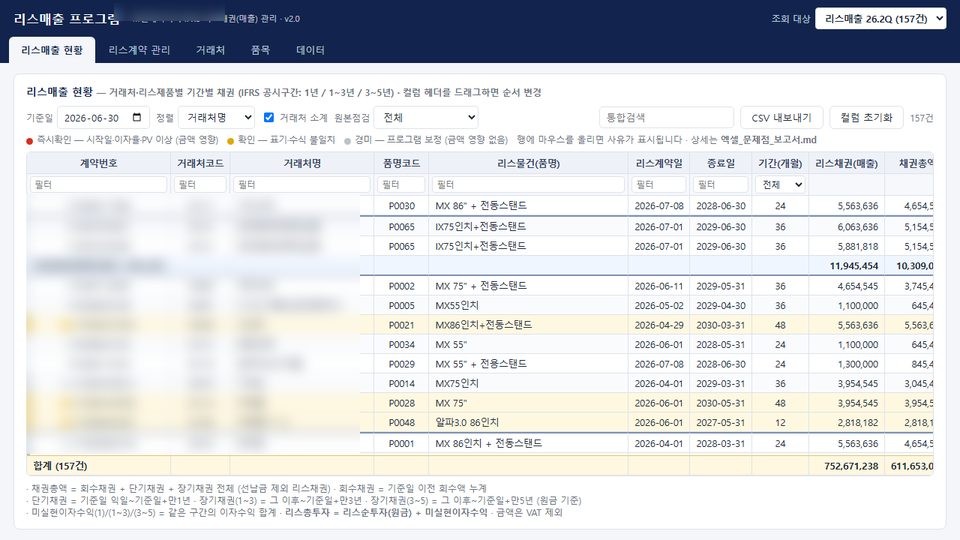Select the MX55인치 item cell
The image size is (960, 540).
click(528, 306)
